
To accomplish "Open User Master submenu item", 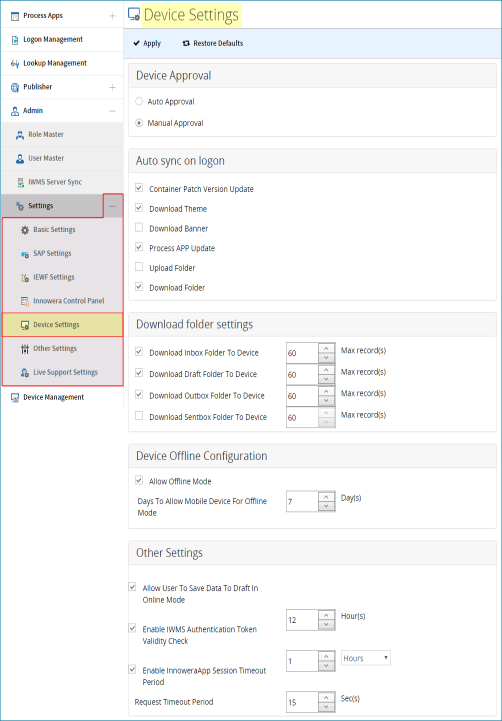I will point(62,159).
